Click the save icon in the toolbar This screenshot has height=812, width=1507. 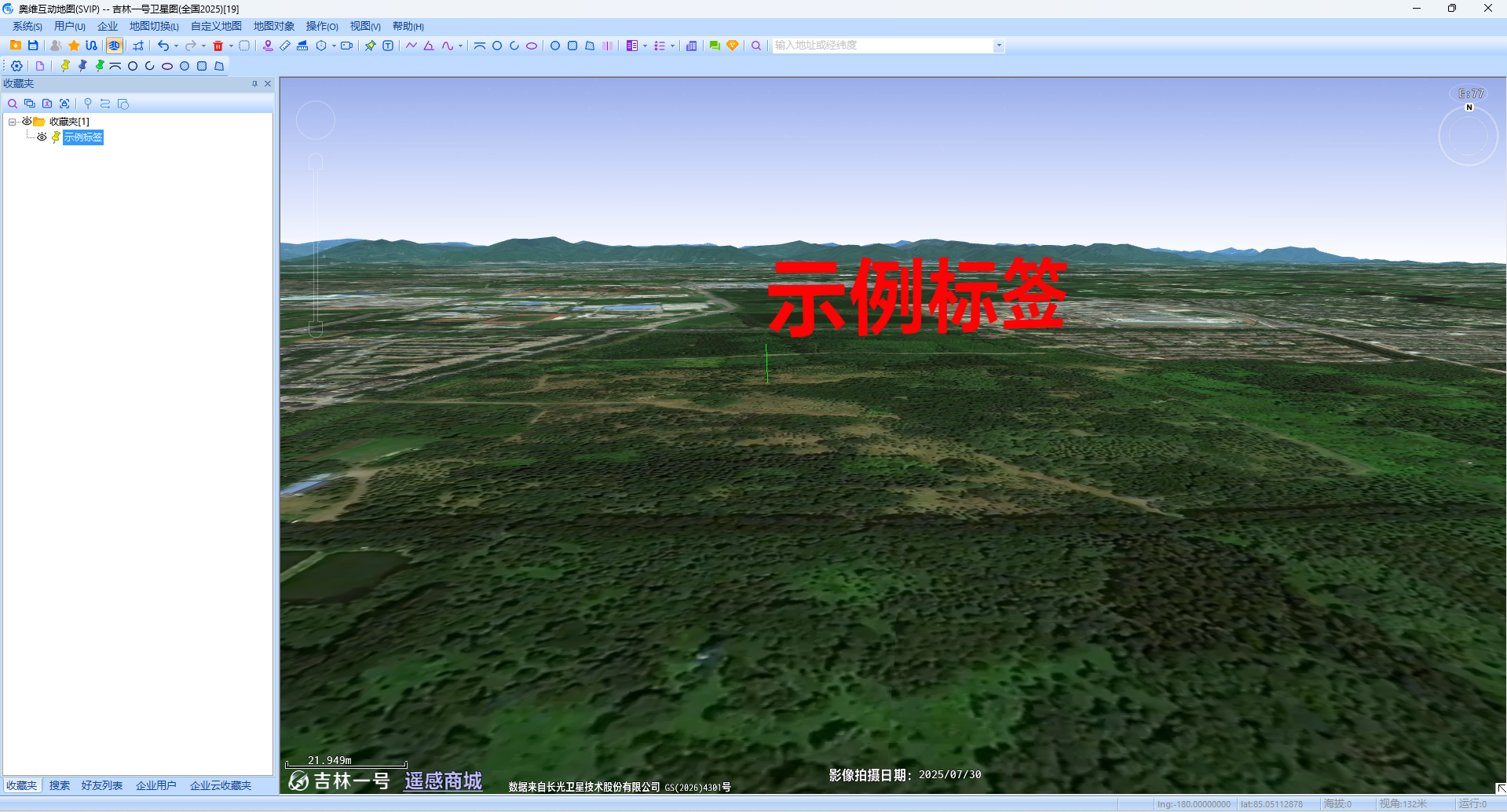[x=33, y=46]
